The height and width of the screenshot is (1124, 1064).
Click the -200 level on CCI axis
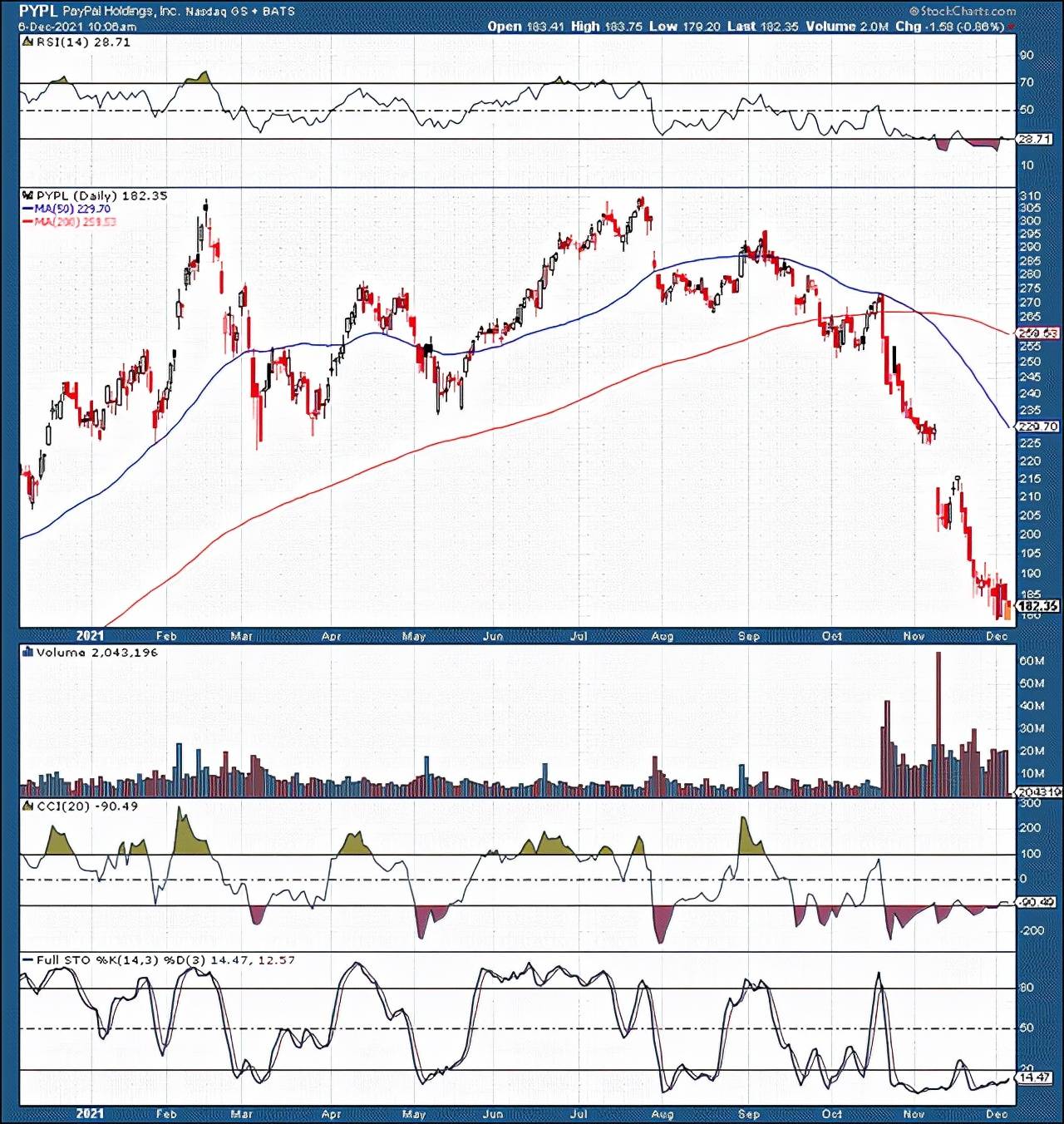point(1031,930)
